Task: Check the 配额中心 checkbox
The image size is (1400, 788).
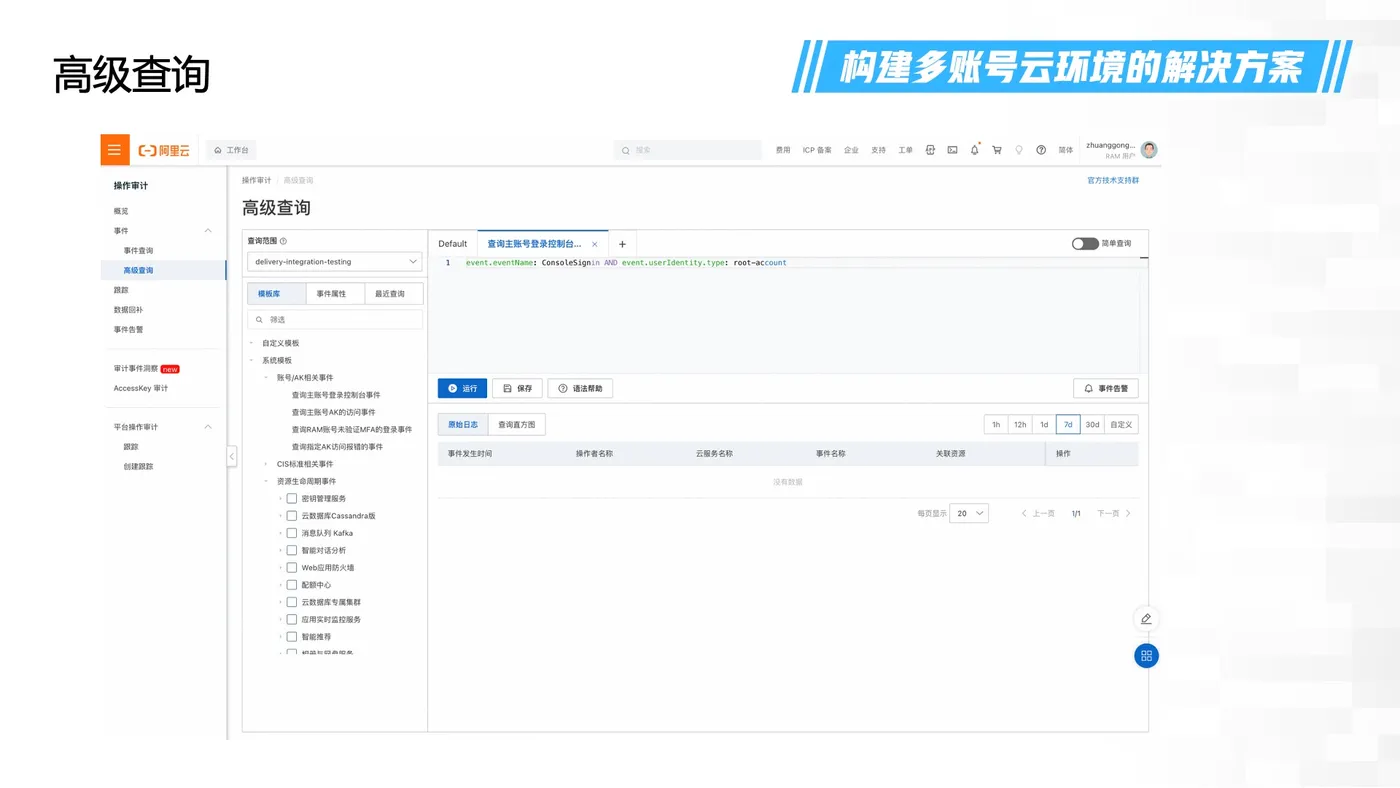Action: [292, 585]
